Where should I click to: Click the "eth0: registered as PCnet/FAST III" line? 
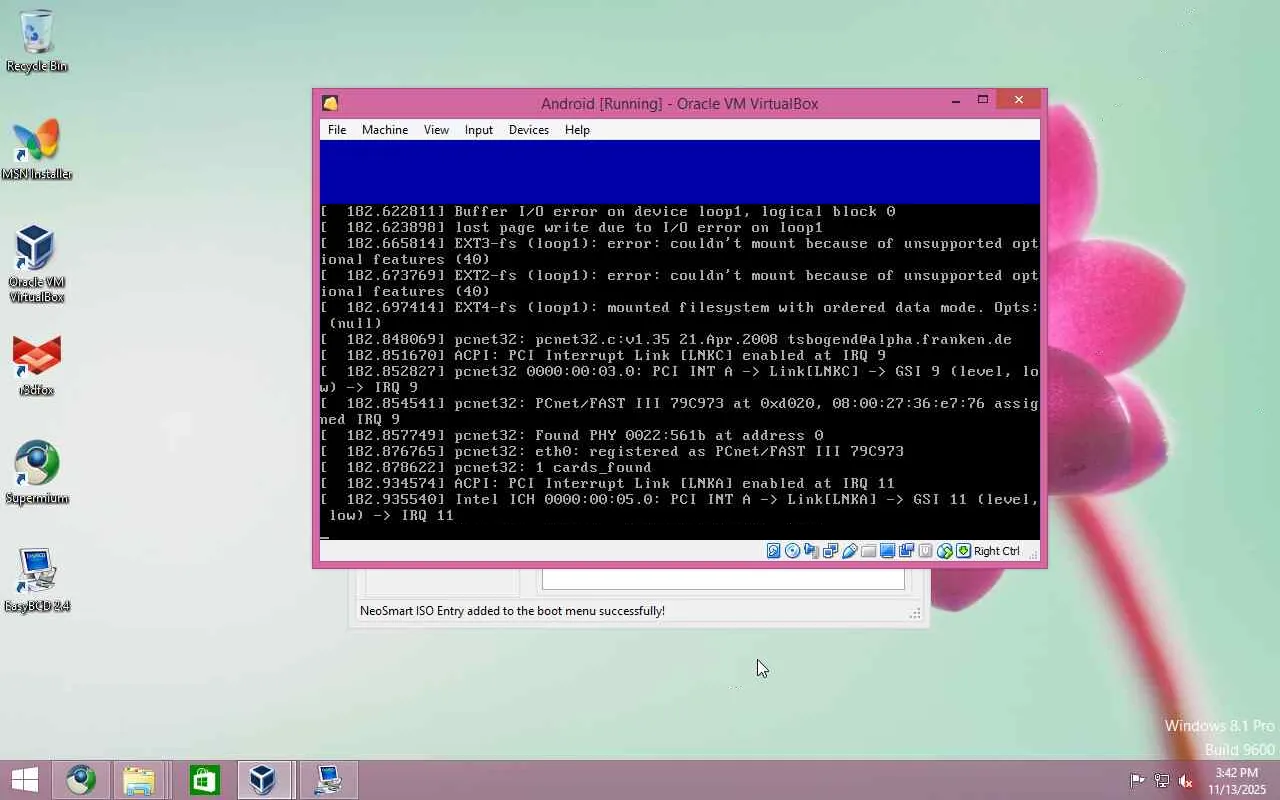coord(612,452)
